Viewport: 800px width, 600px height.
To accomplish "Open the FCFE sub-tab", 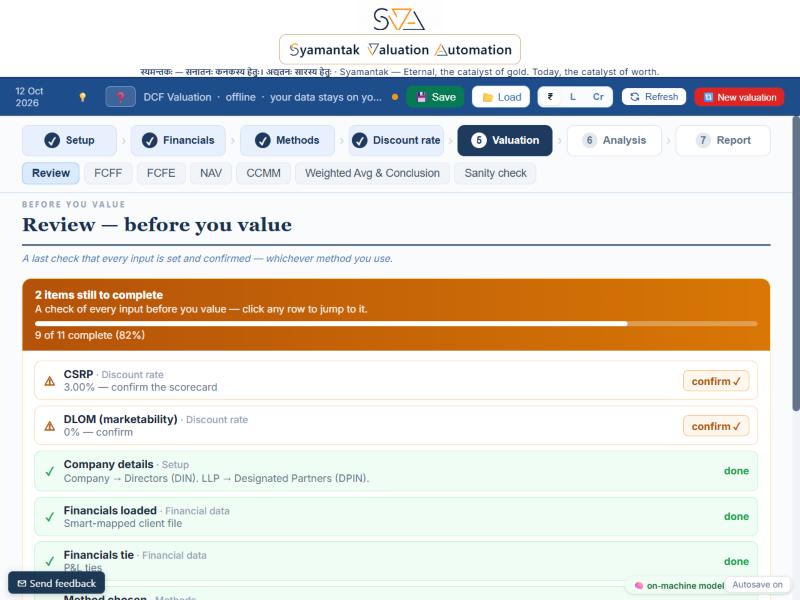I will coord(161,173).
